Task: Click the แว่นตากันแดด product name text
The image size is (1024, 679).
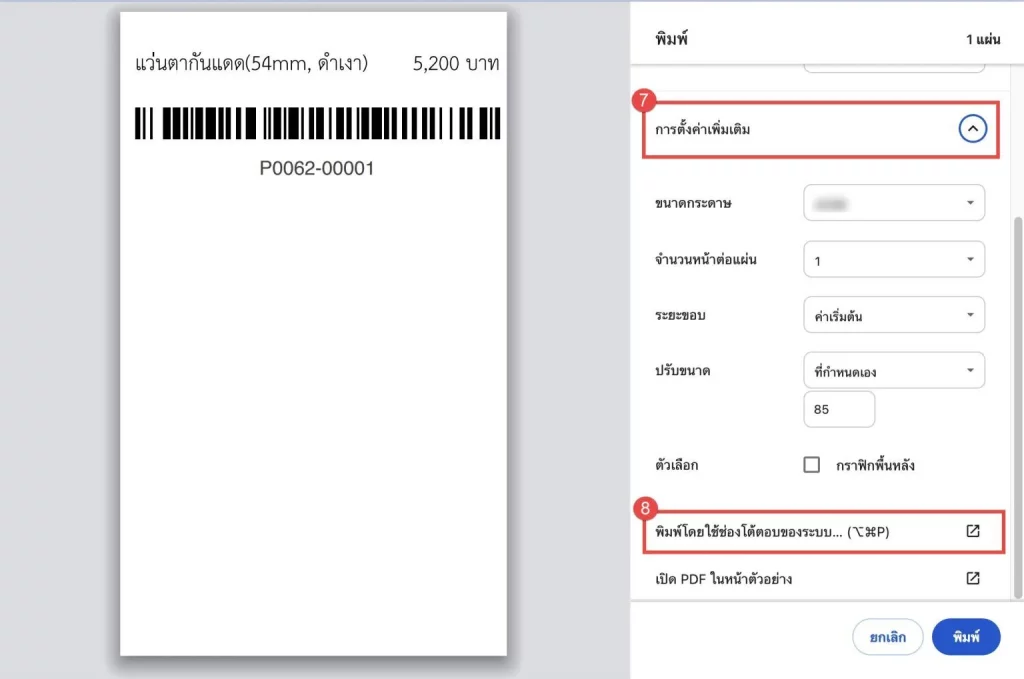Action: pyautogui.click(x=251, y=63)
